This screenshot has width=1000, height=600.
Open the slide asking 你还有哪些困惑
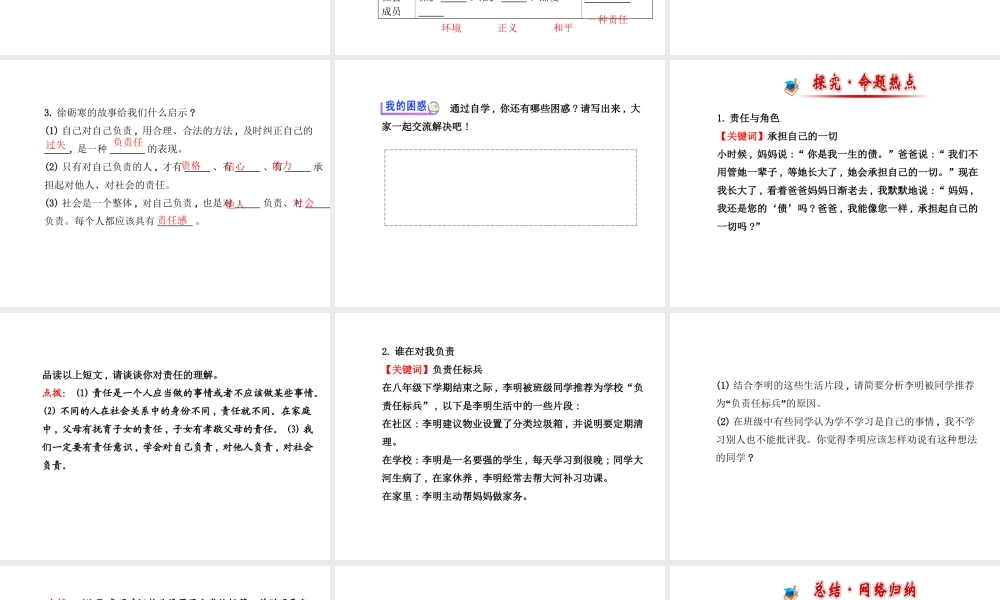pyautogui.click(x=500, y=183)
